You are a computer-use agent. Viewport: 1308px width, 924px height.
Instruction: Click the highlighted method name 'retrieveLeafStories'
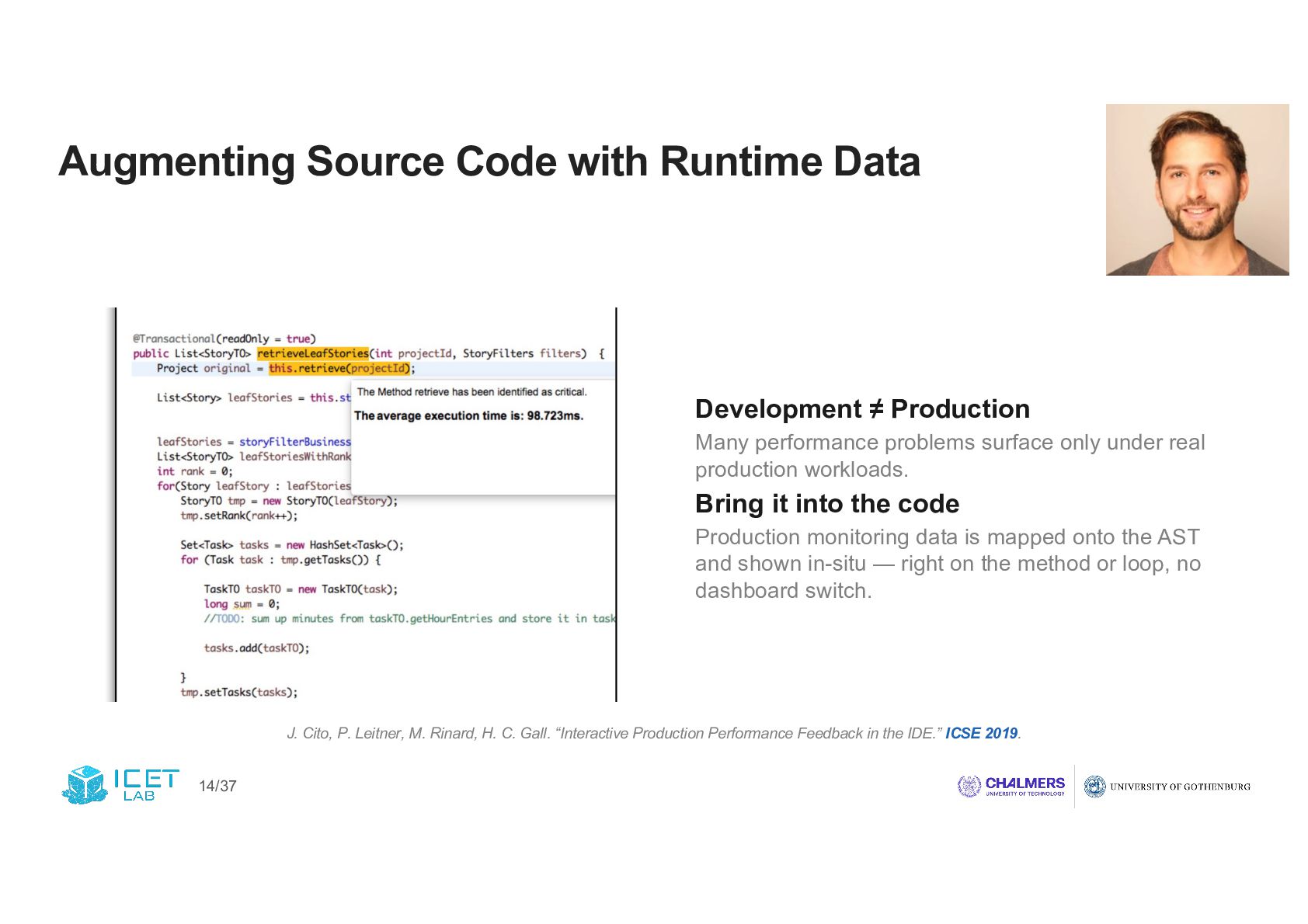tap(313, 353)
